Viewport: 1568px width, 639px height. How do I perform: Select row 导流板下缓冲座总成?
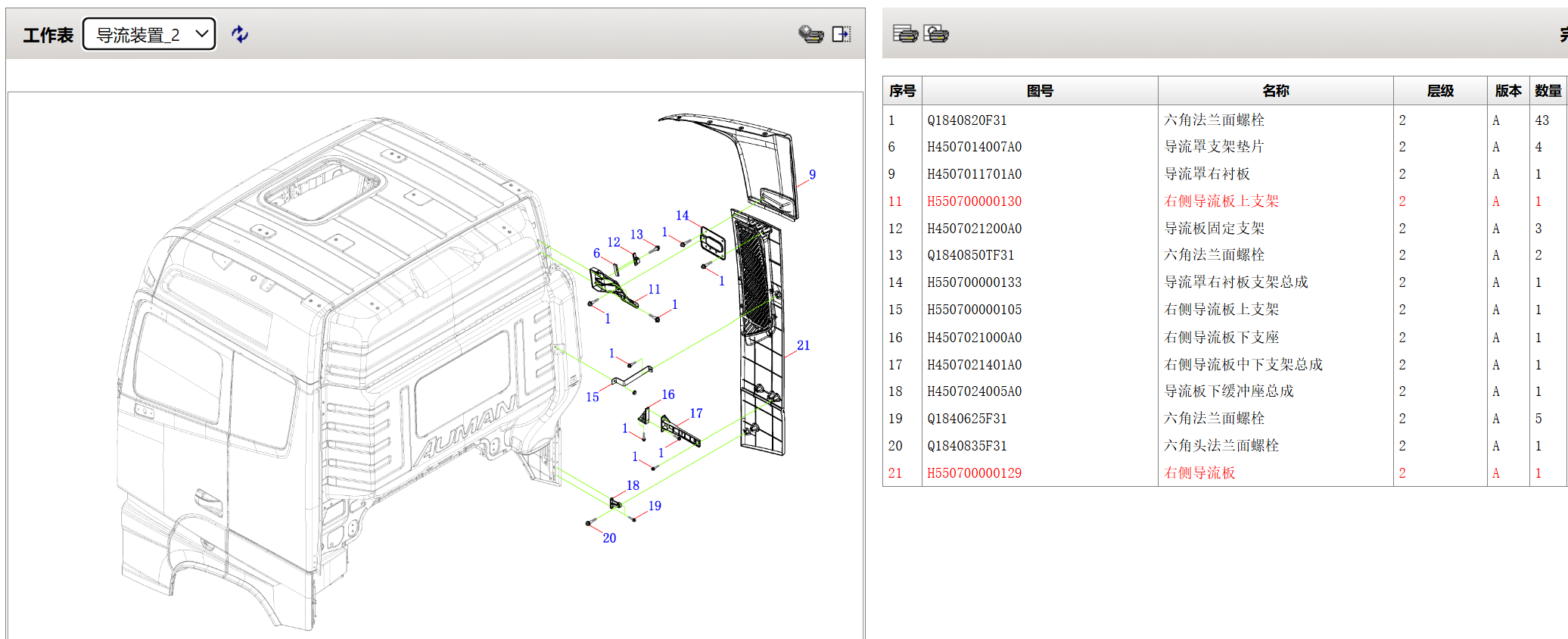coord(1228,391)
